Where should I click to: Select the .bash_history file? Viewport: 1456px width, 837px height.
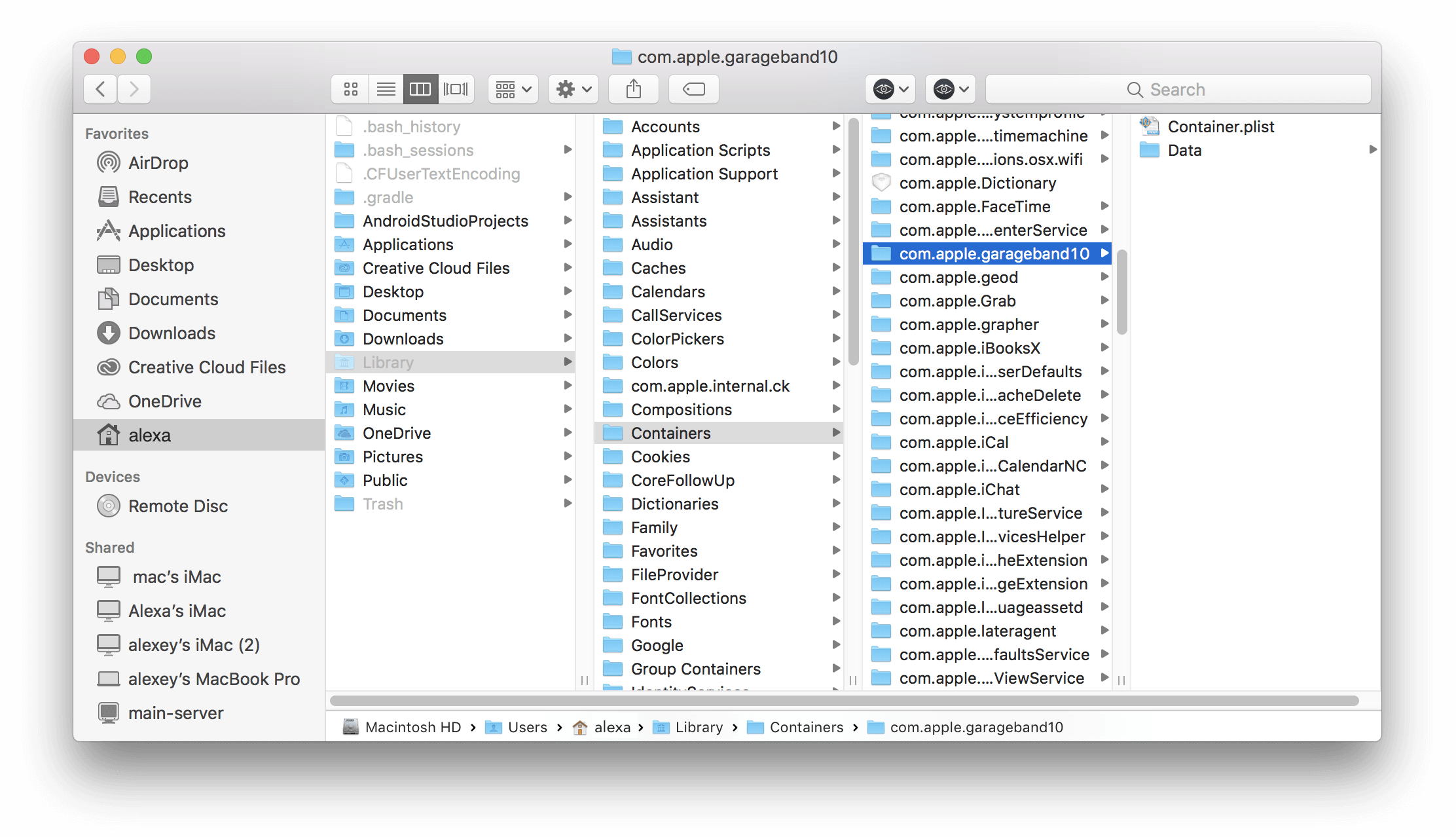pos(450,126)
